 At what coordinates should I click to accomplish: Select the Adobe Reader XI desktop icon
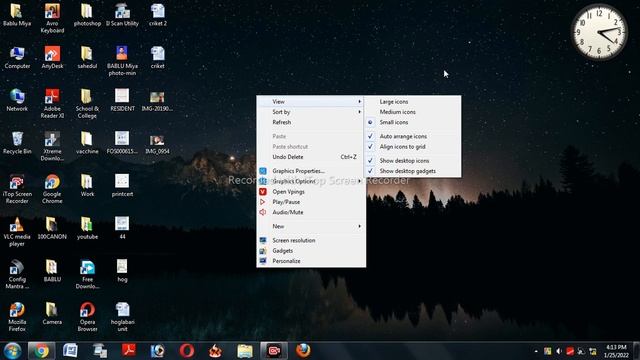click(x=52, y=104)
